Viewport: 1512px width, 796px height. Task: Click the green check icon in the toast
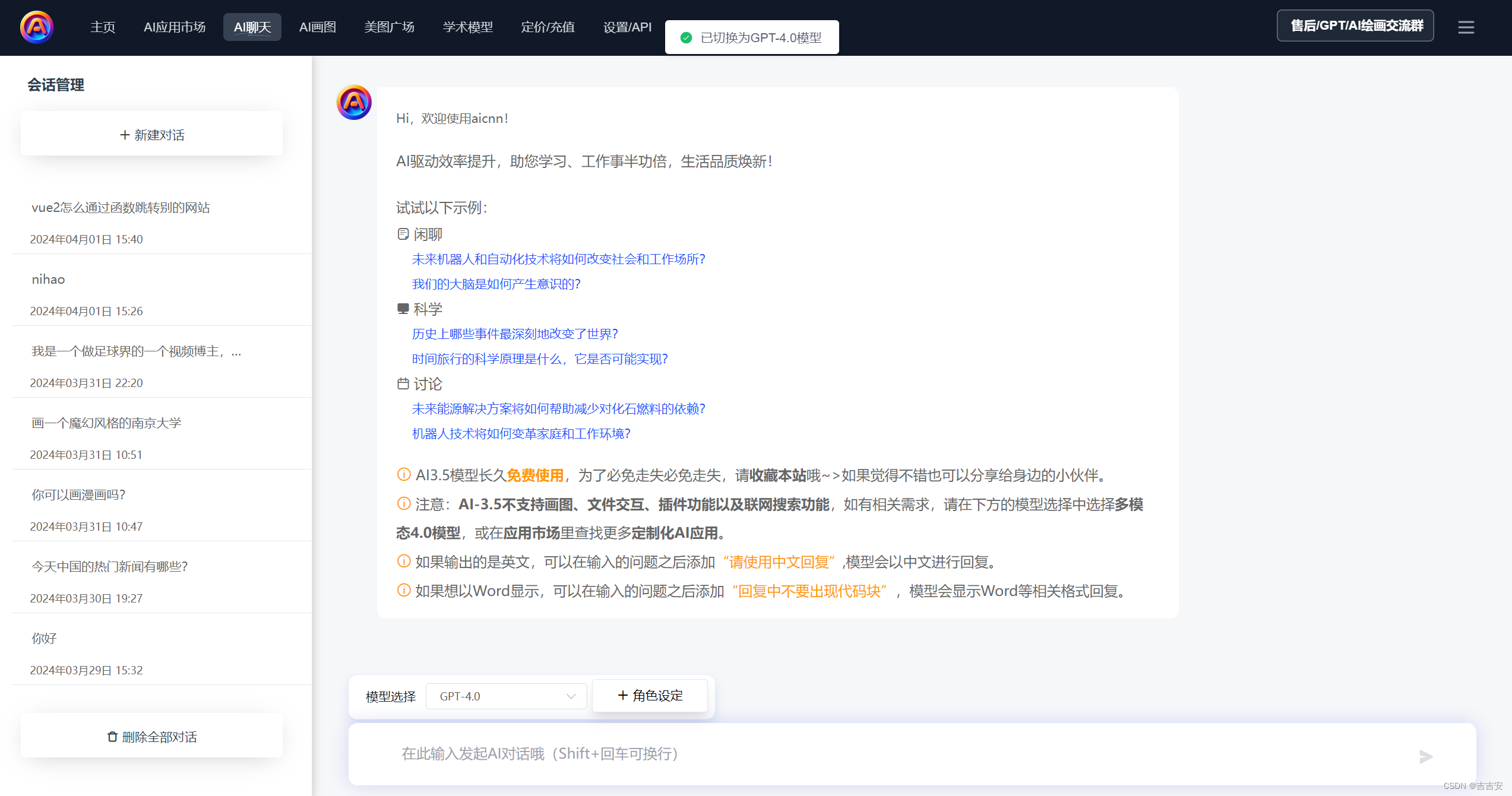click(x=686, y=37)
